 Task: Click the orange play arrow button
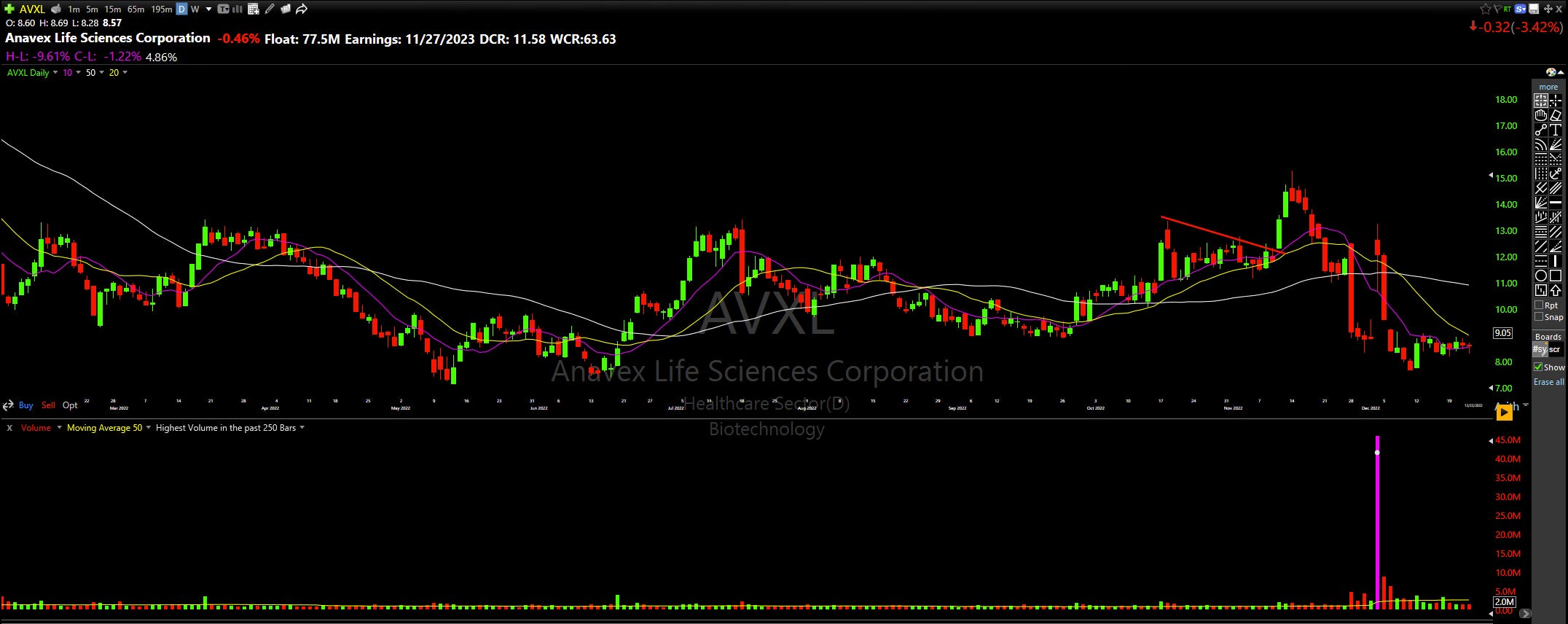[x=1504, y=413]
